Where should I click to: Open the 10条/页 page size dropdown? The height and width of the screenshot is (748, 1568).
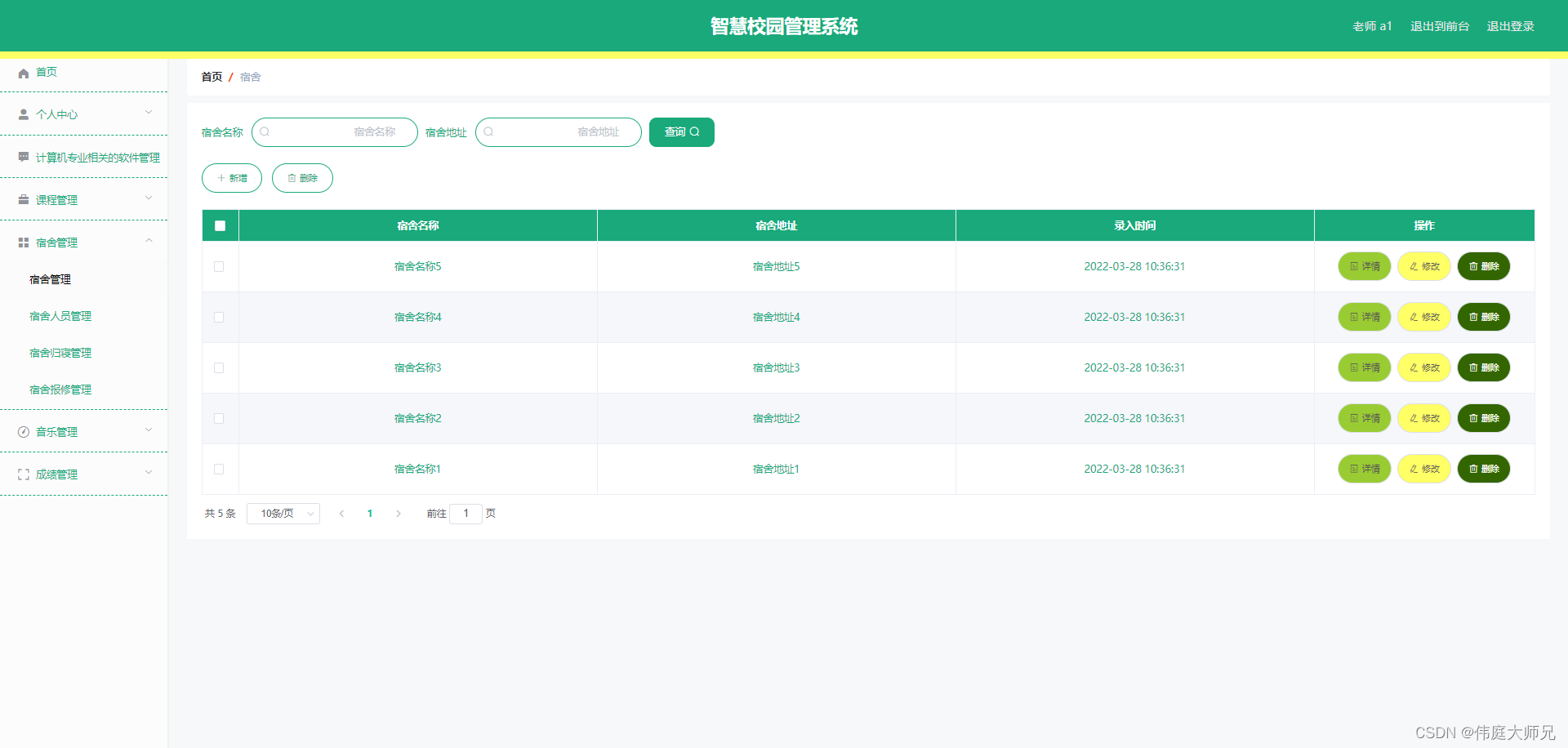283,513
